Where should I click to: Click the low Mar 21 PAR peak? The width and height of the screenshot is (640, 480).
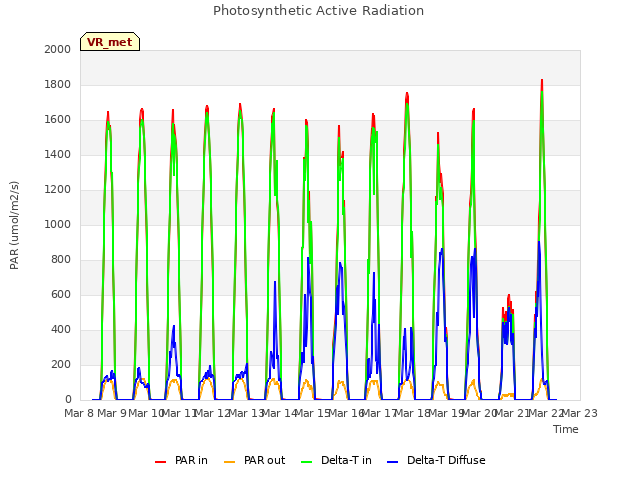pos(509,296)
